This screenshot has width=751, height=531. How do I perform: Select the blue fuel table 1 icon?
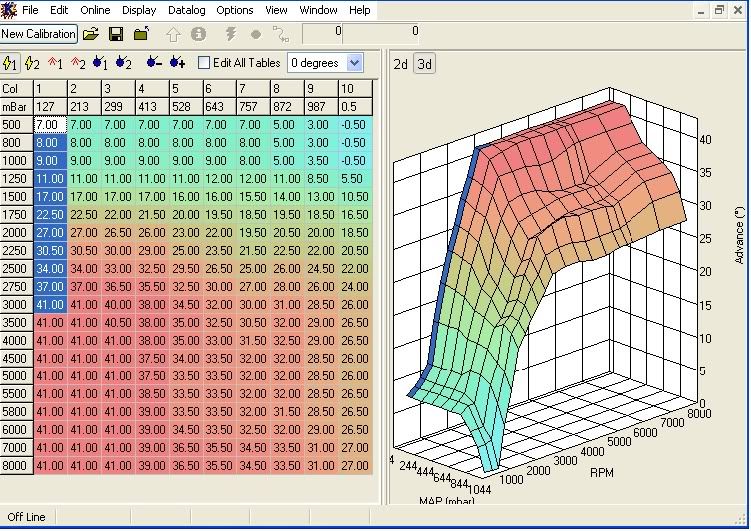pyautogui.click(x=100, y=63)
